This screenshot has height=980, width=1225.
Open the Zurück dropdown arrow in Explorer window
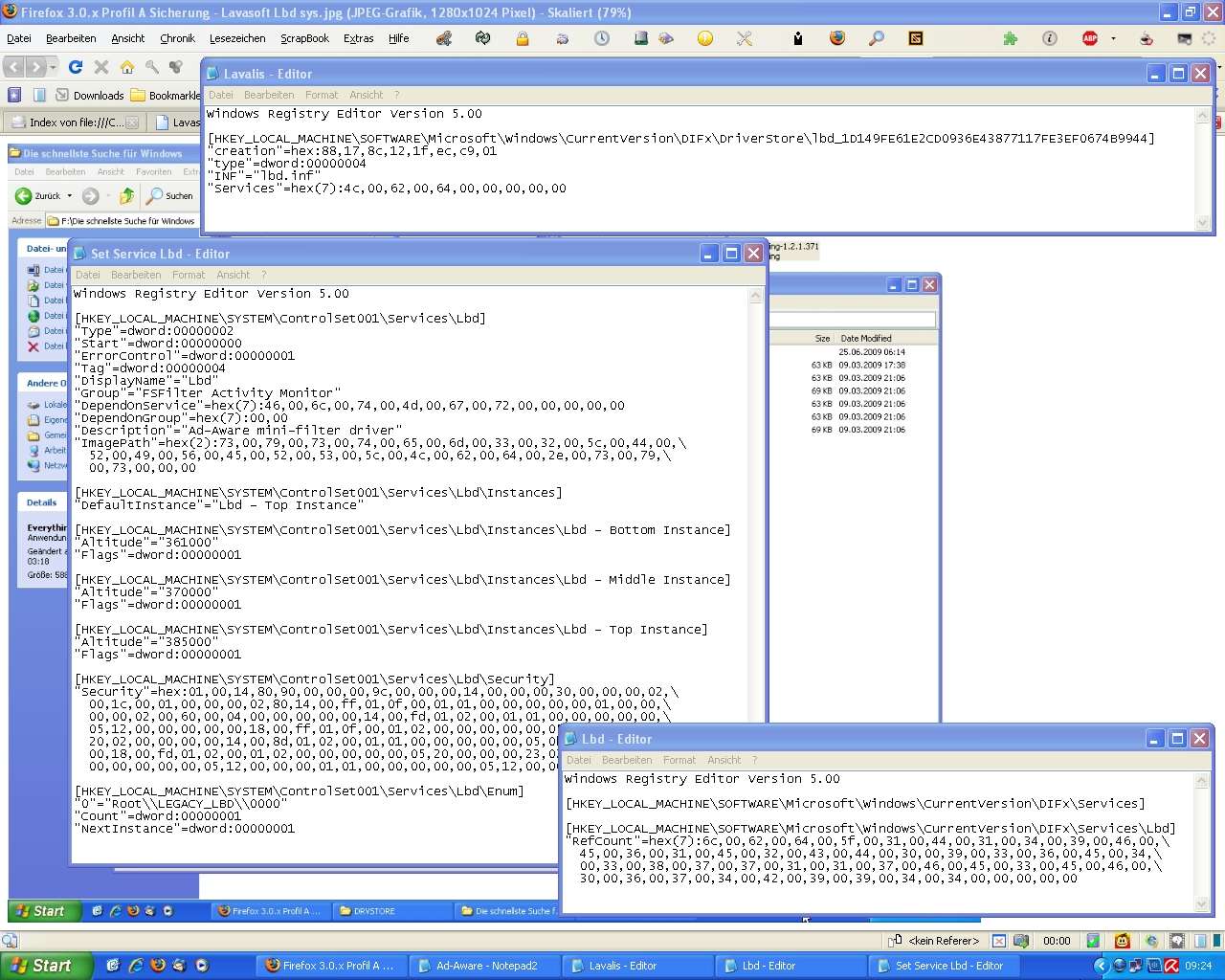point(69,196)
